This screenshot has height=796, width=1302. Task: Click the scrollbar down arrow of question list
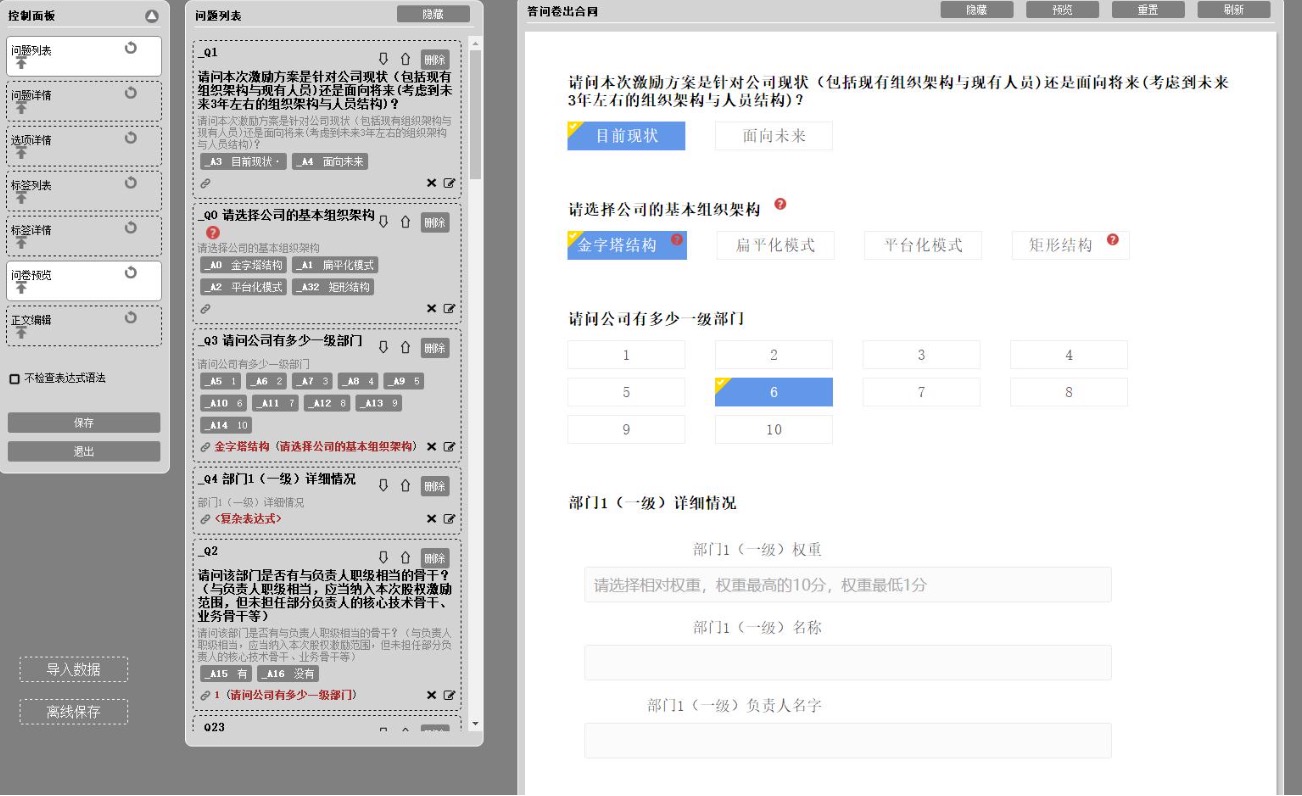click(x=475, y=724)
